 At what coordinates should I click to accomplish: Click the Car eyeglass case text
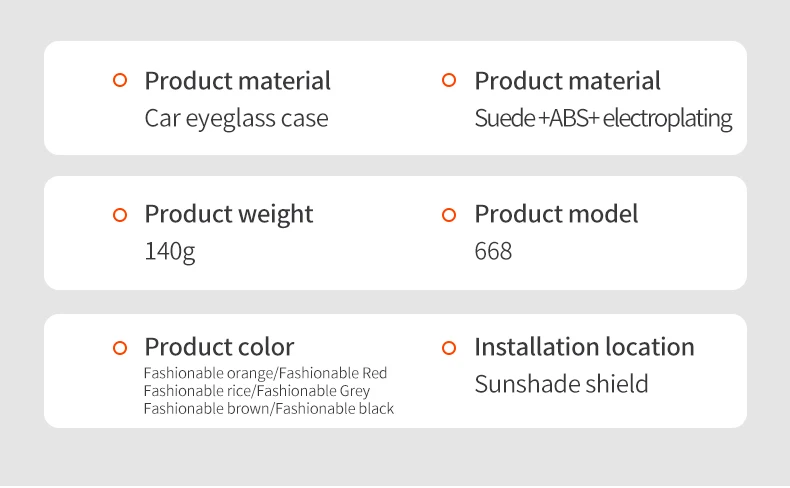236,119
